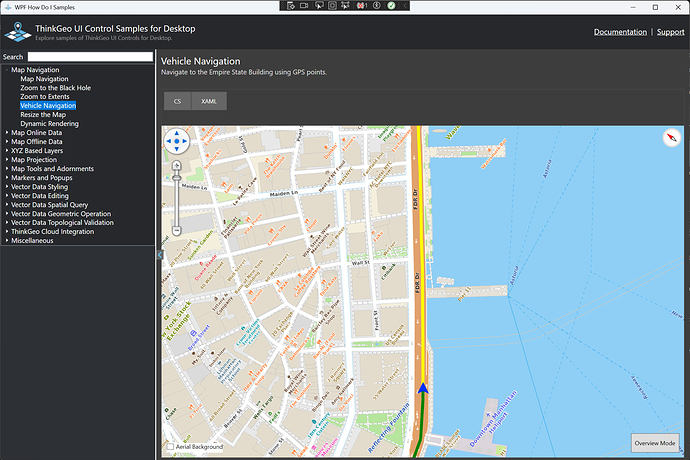Switch to the XAML tab
The width and height of the screenshot is (690, 460).
(209, 101)
